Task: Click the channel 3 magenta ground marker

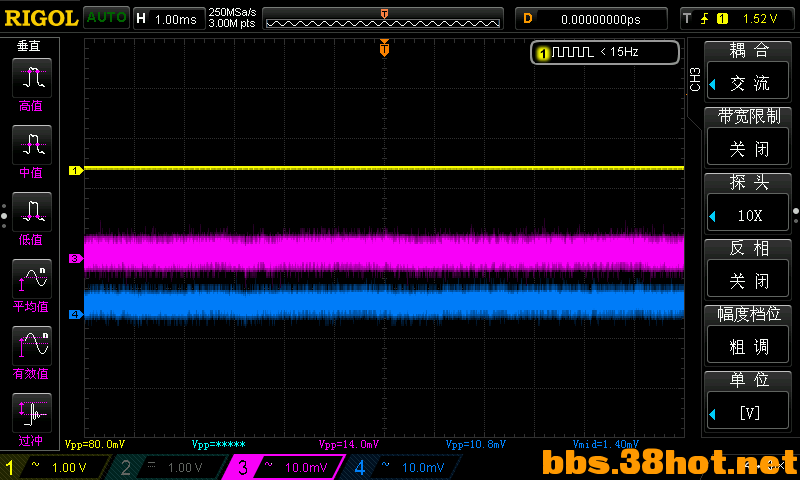Action: [x=76, y=259]
